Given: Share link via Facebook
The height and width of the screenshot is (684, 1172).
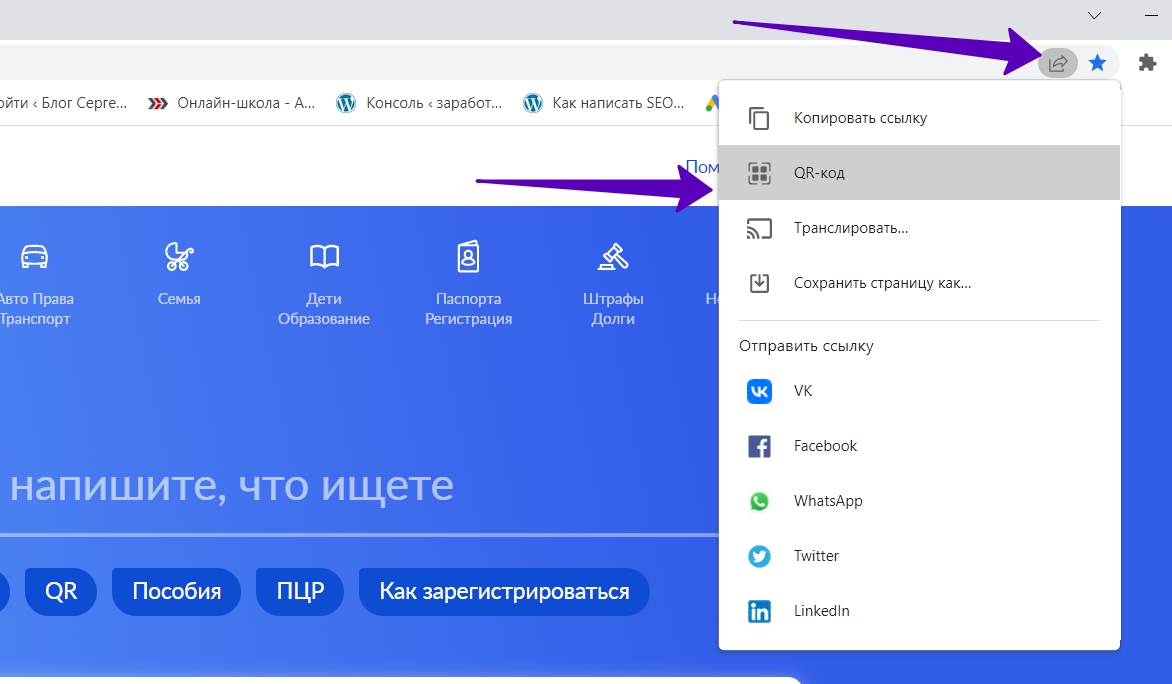Looking at the screenshot, I should pos(825,446).
